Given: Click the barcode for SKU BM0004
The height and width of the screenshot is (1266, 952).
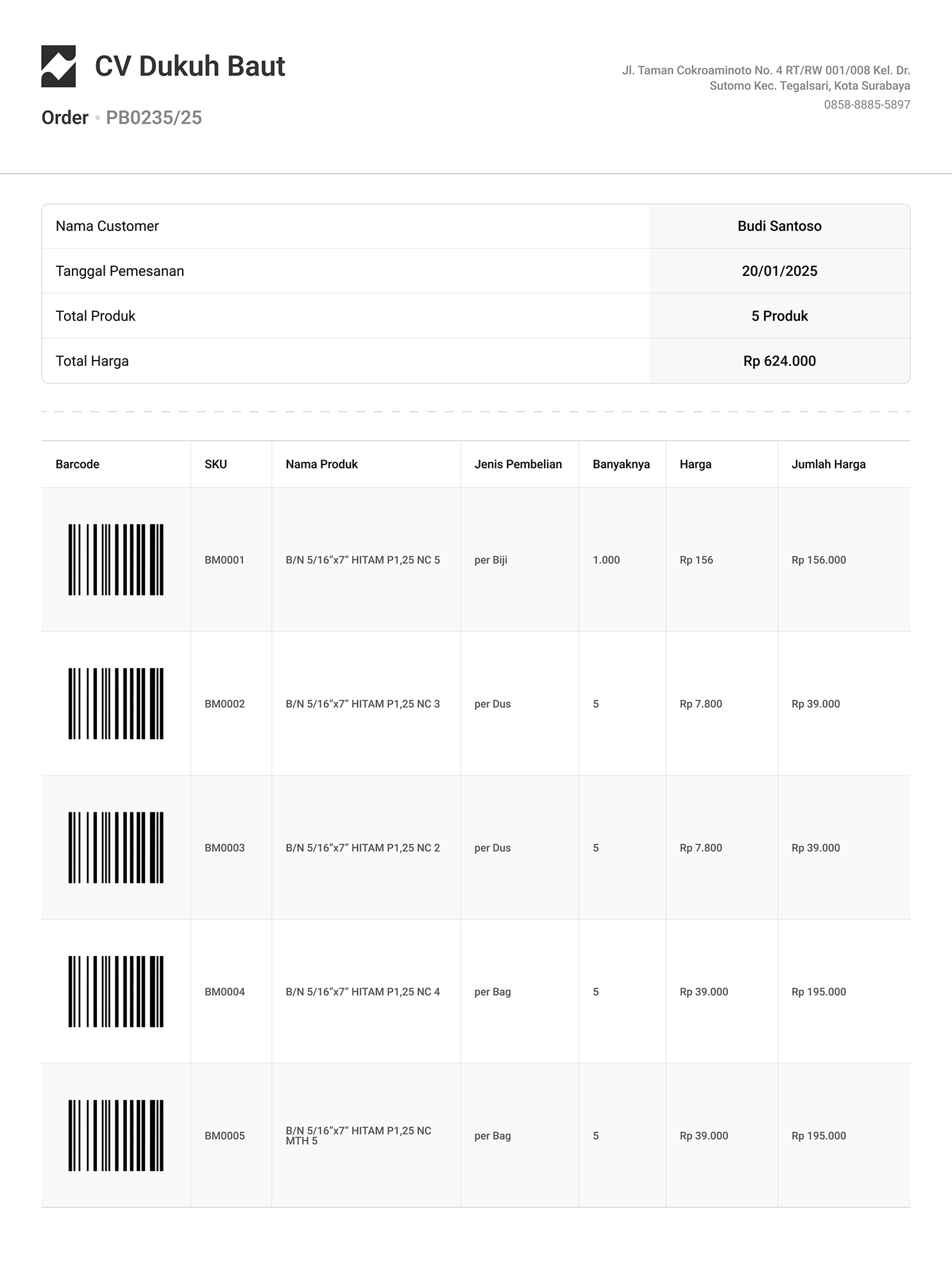Looking at the screenshot, I should 116,991.
